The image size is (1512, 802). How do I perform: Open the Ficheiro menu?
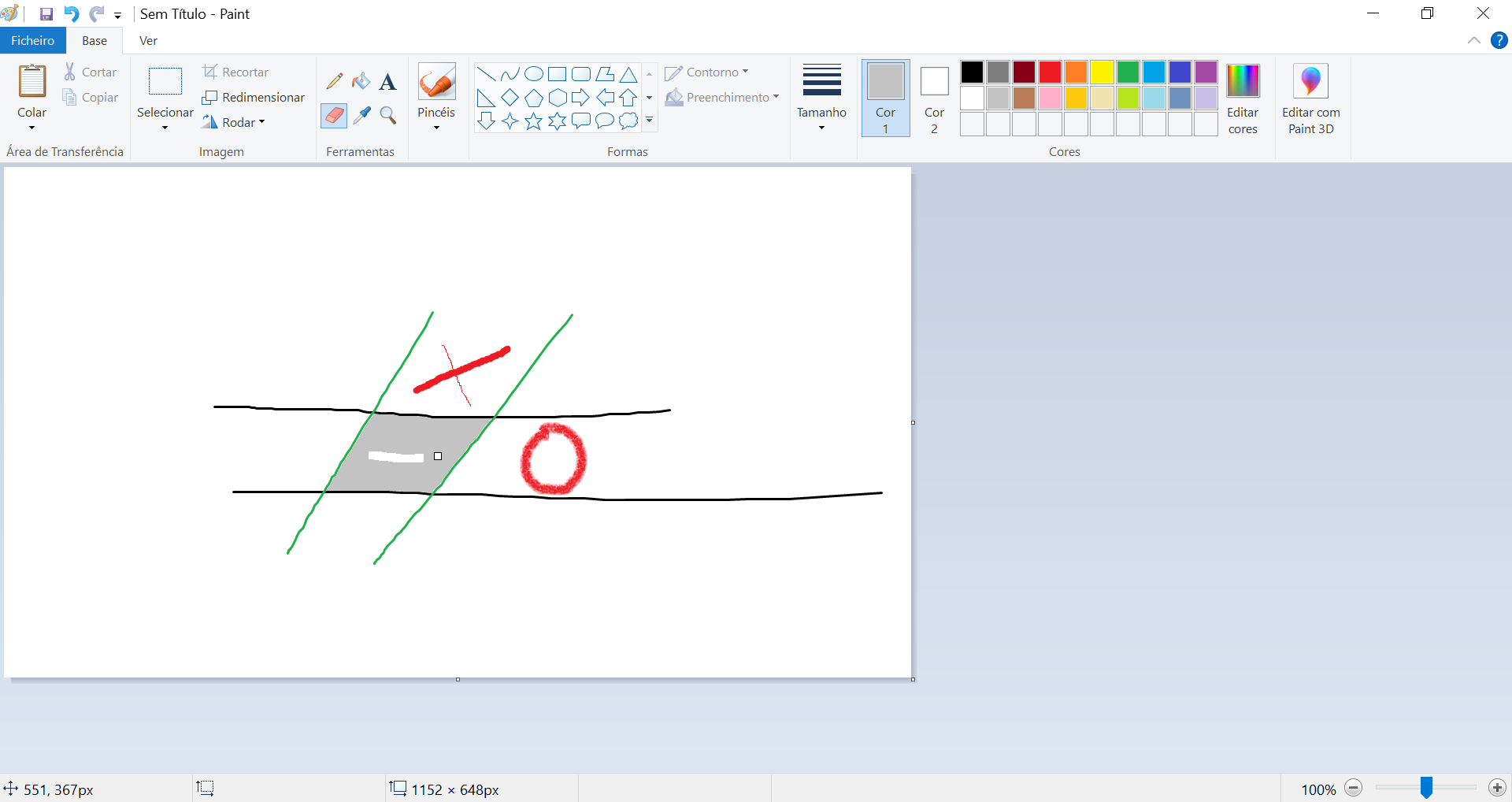[33, 40]
